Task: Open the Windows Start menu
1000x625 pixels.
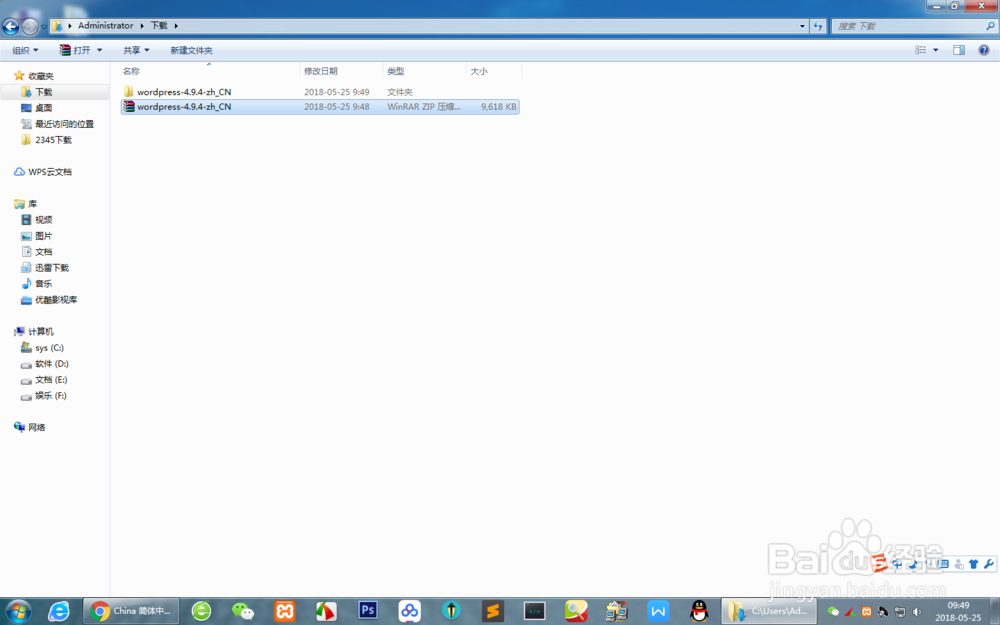Action: [x=18, y=611]
